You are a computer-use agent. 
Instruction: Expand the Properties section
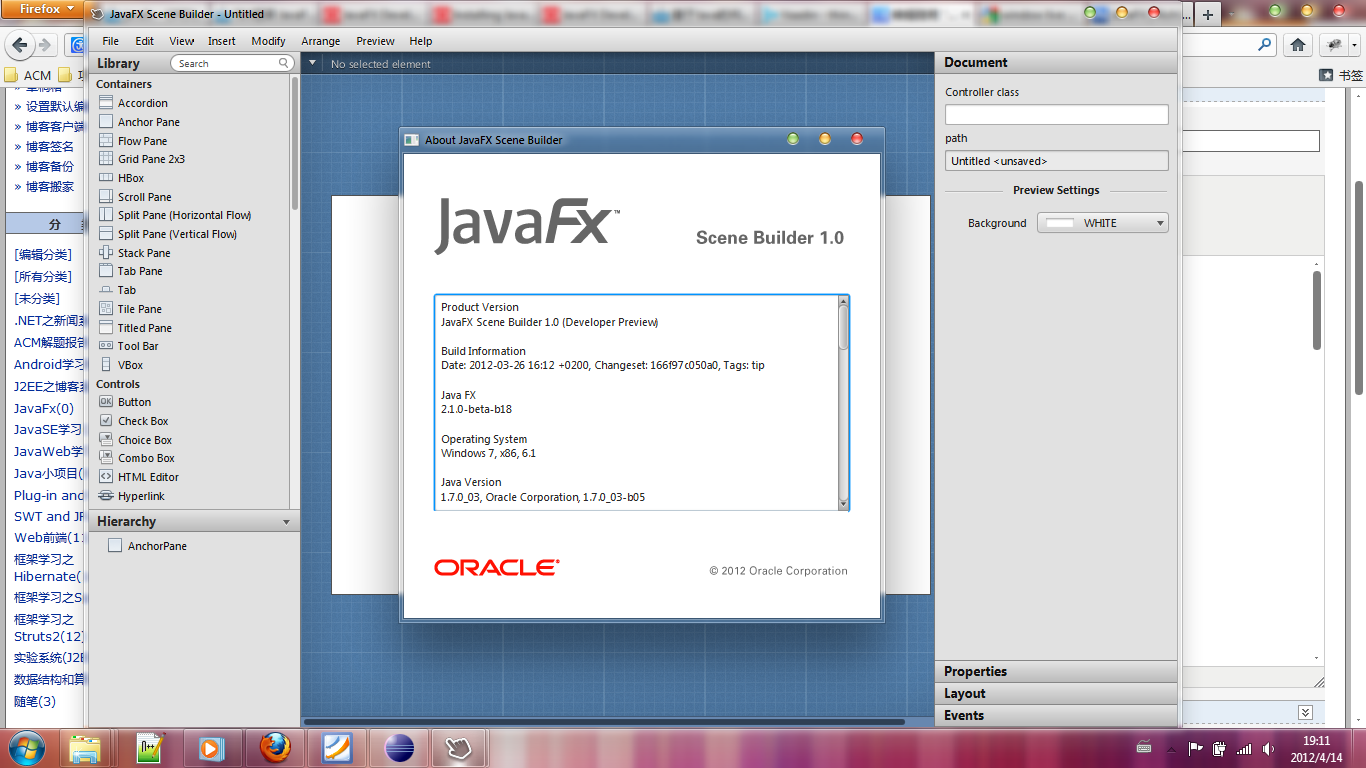(x=1056, y=671)
